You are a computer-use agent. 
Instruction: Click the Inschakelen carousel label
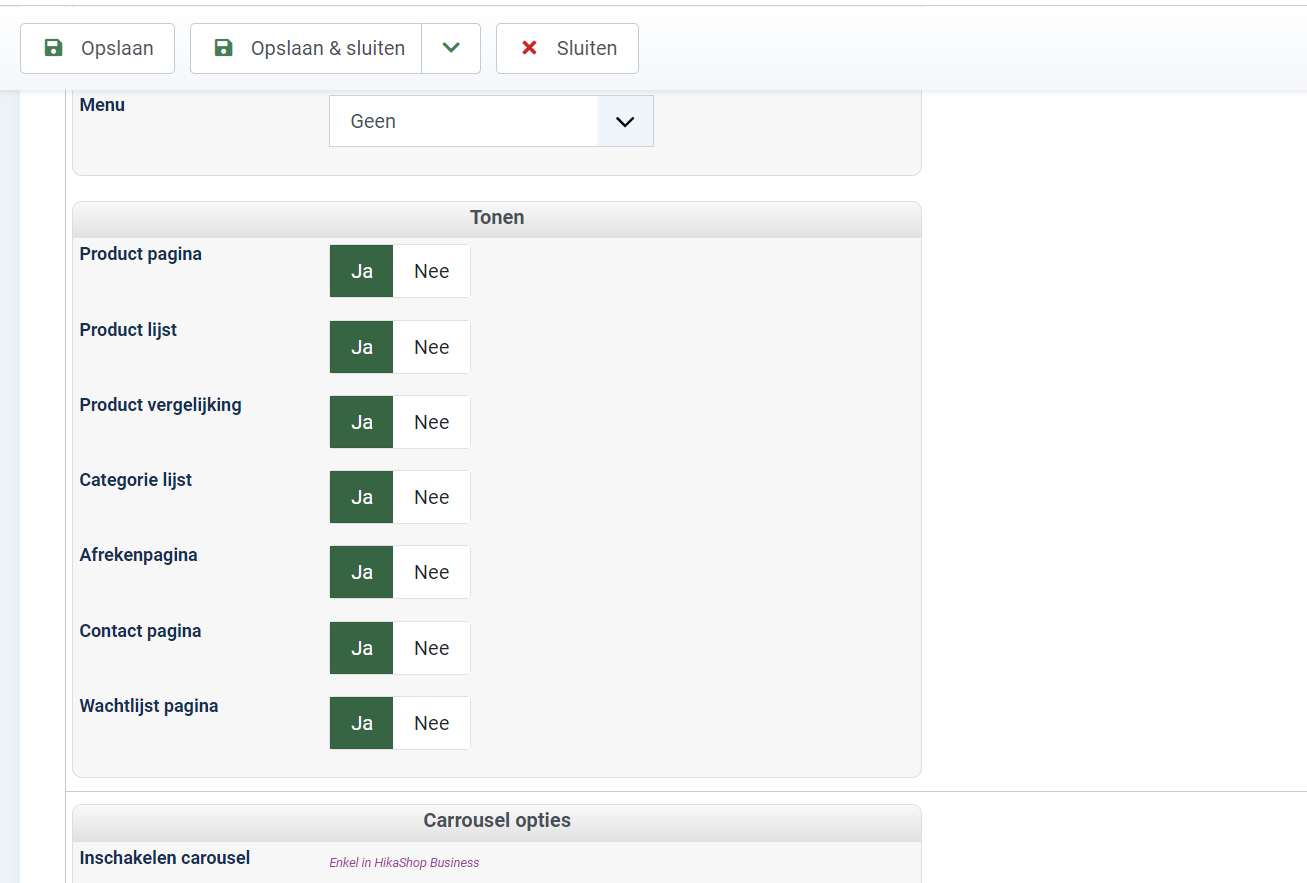pyautogui.click(x=165, y=858)
